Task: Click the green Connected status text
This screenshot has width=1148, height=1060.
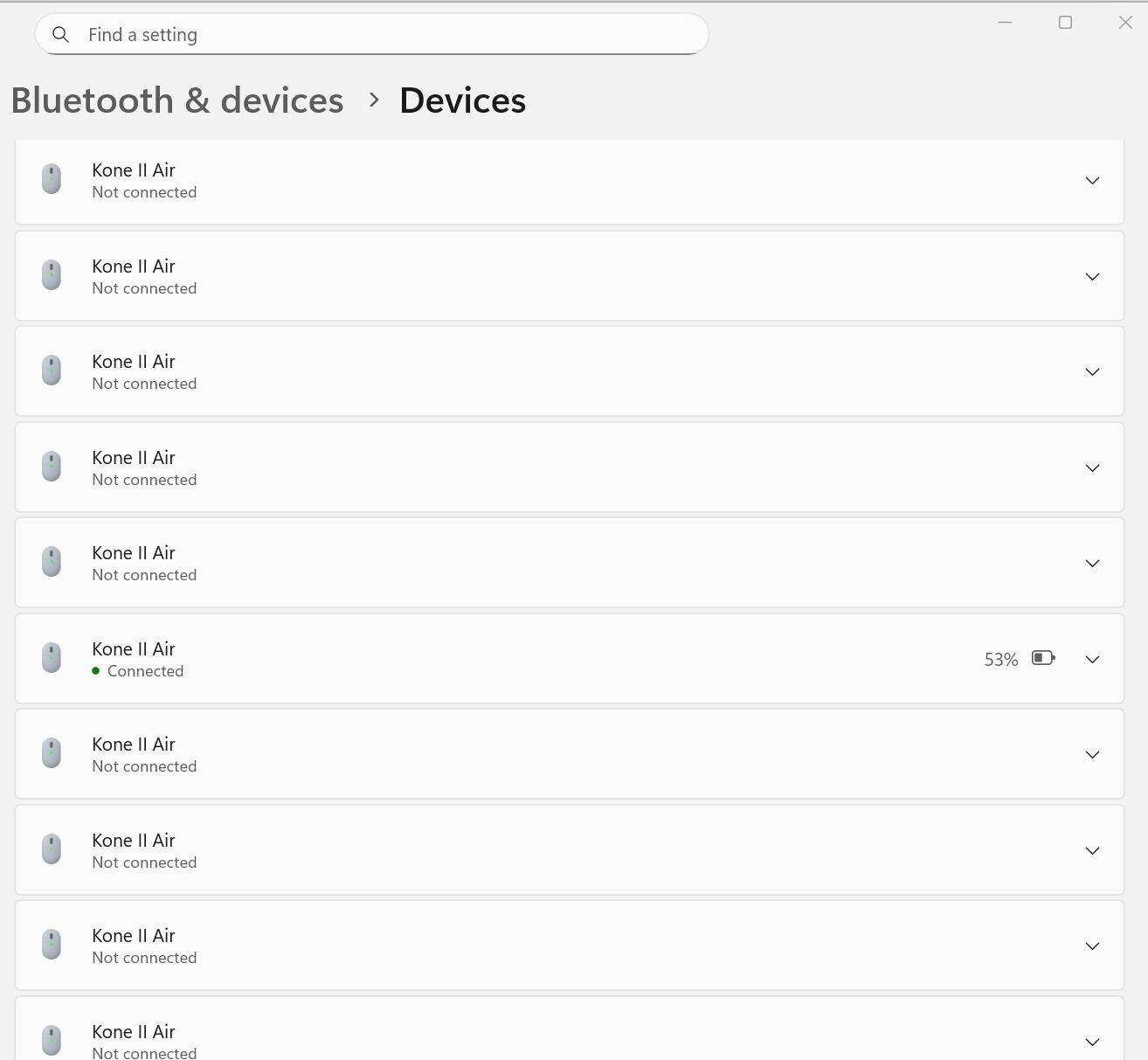Action: tap(145, 671)
